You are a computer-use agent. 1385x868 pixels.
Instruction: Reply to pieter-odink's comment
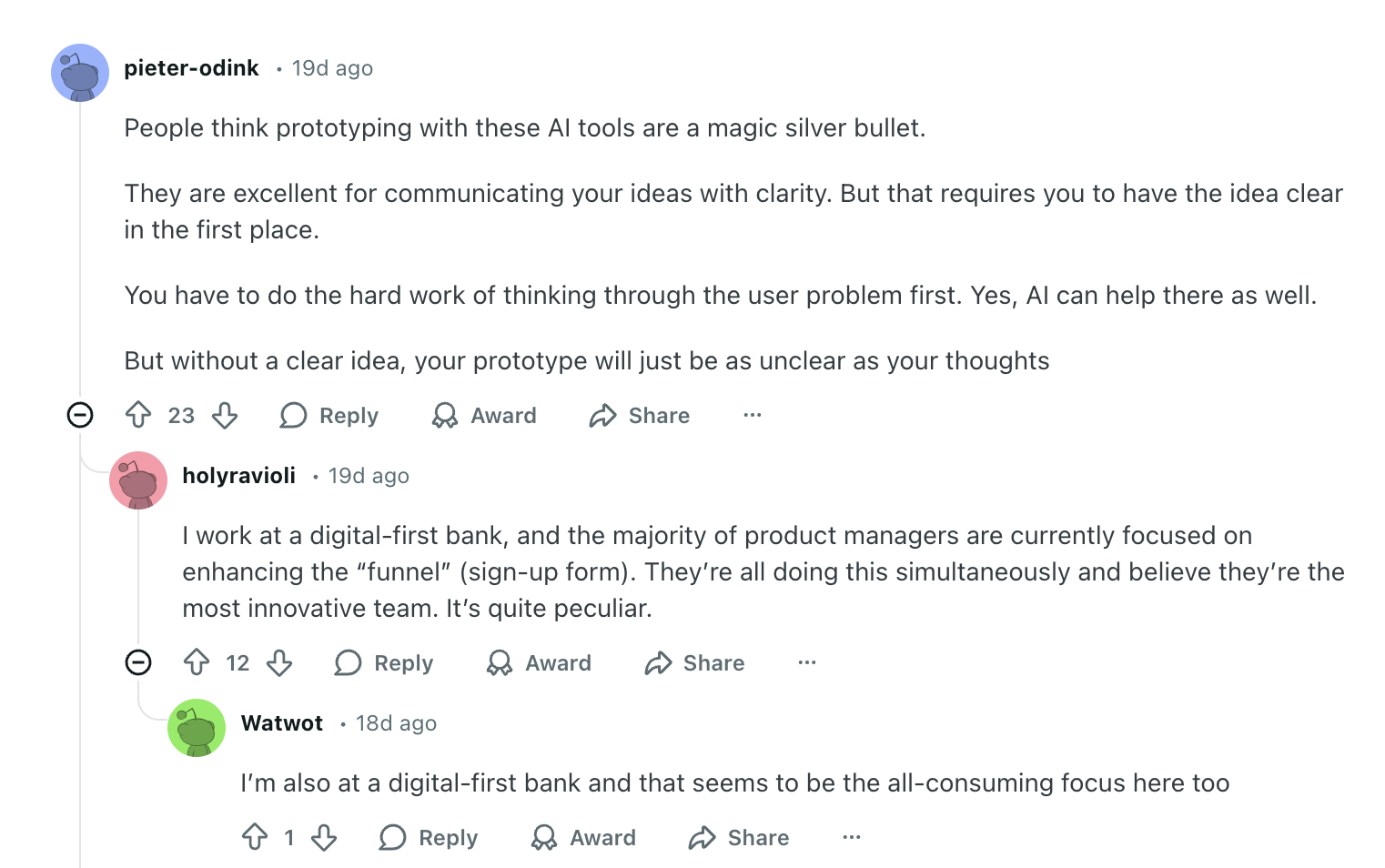329,416
